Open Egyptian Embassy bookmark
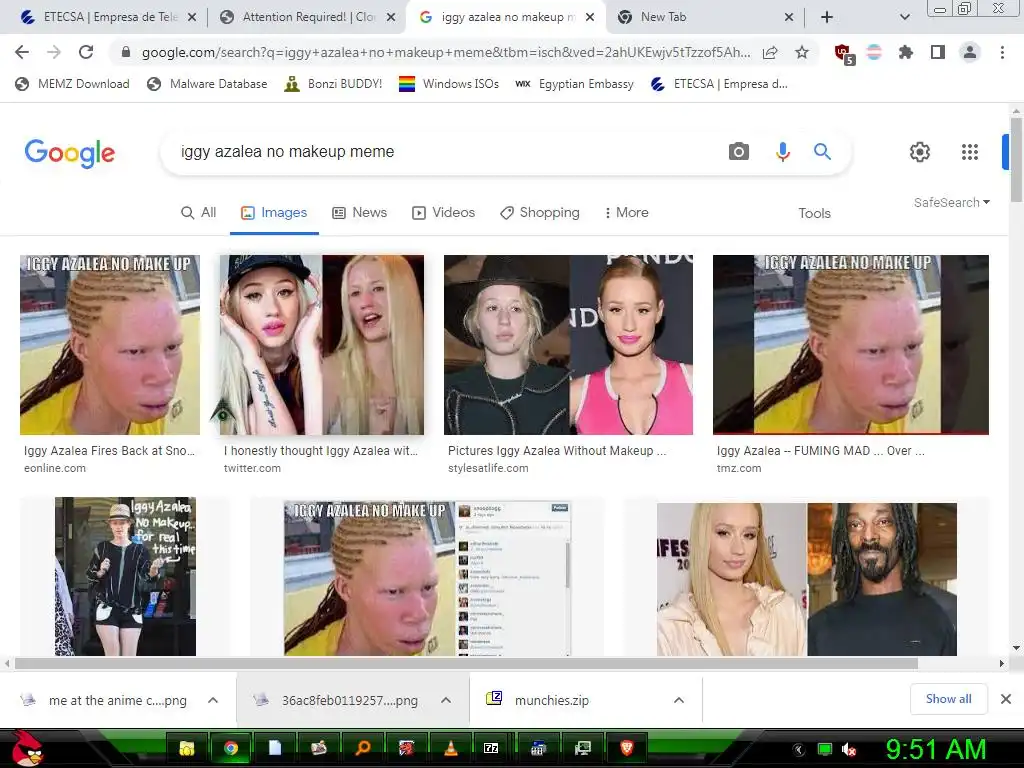1024x768 pixels. tap(574, 84)
